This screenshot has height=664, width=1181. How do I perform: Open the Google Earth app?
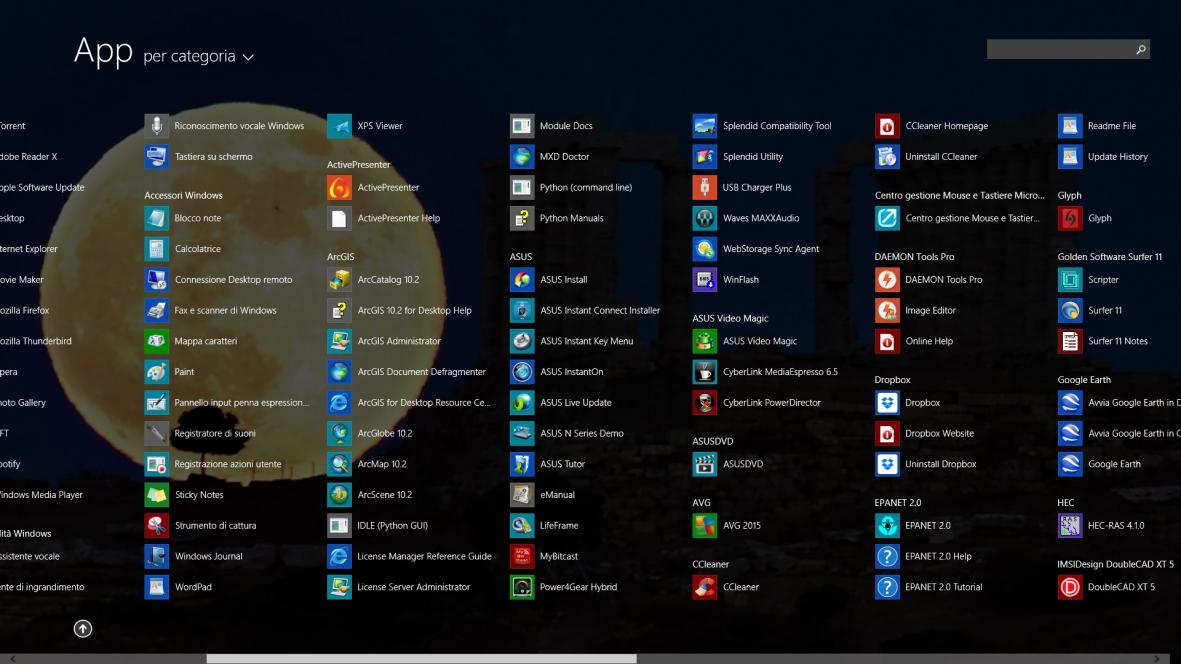(x=1070, y=464)
